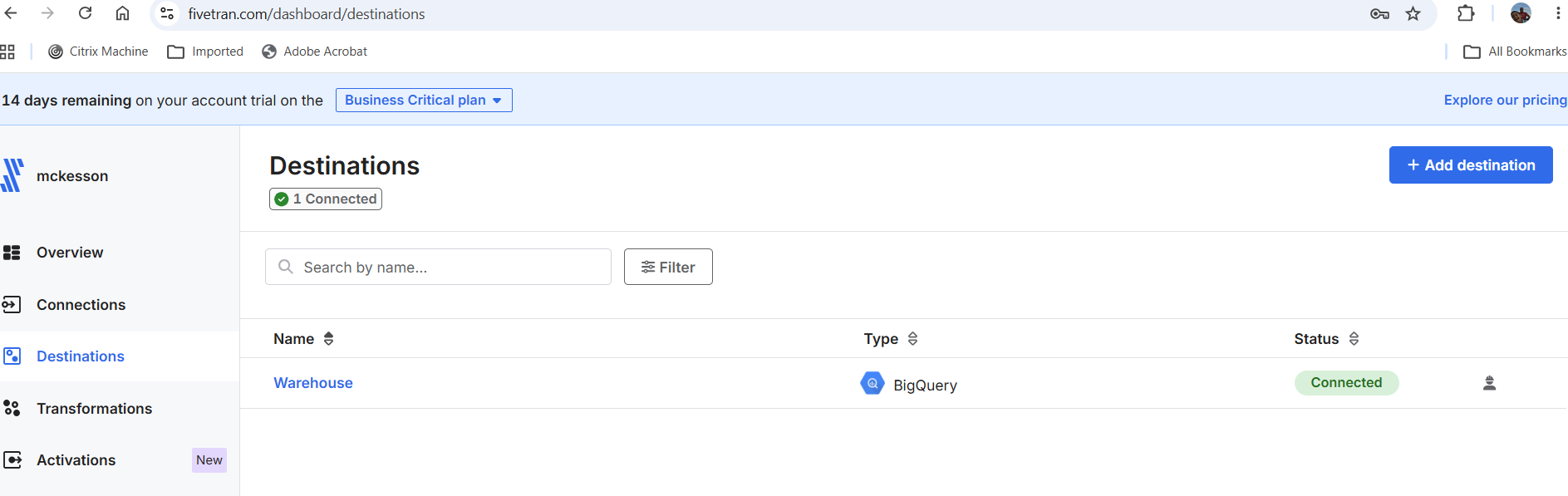Open Citrix Machine bookmark

(98, 52)
